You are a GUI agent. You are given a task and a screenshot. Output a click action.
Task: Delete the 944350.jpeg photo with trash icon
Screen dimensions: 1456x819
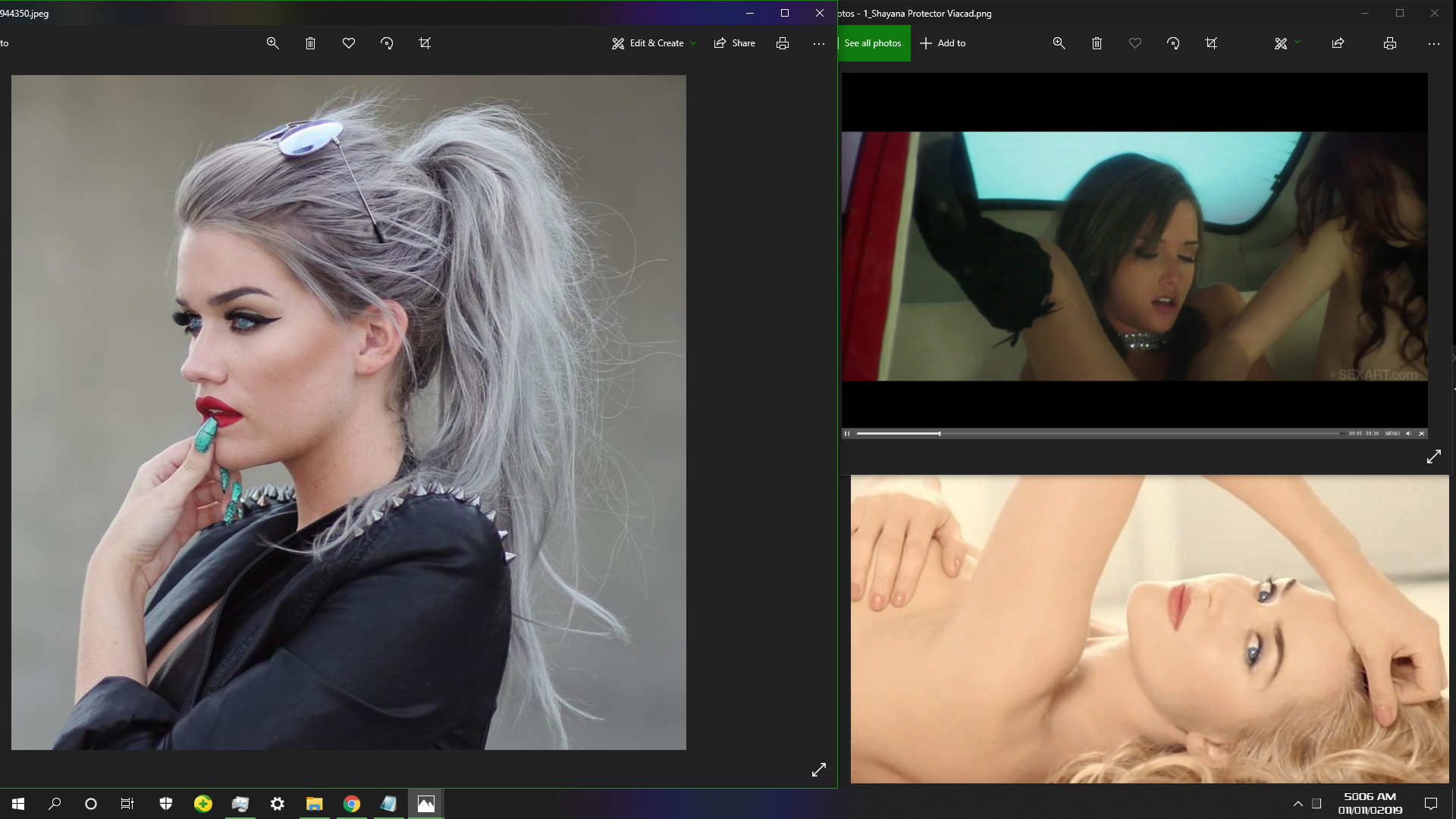311,43
